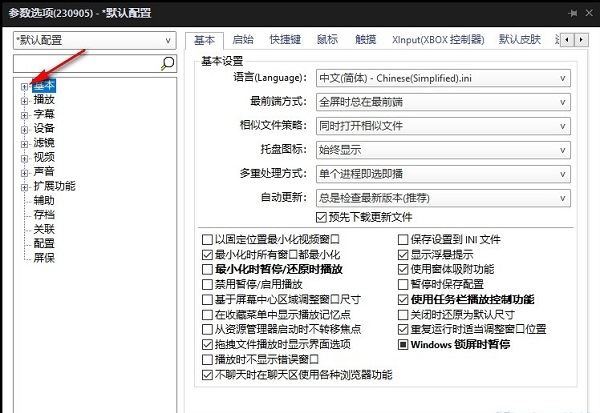
Task: Expand the 播放 tree node
Action: (23, 100)
